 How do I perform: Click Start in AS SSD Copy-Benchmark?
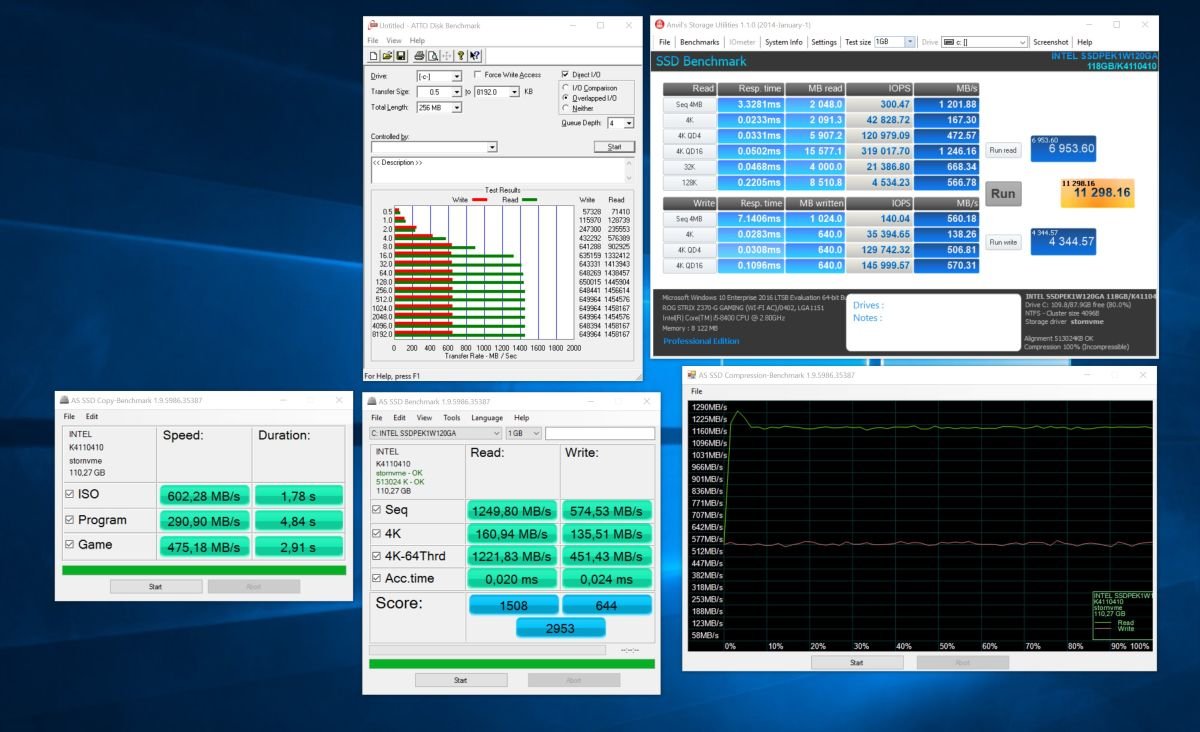tap(155, 587)
